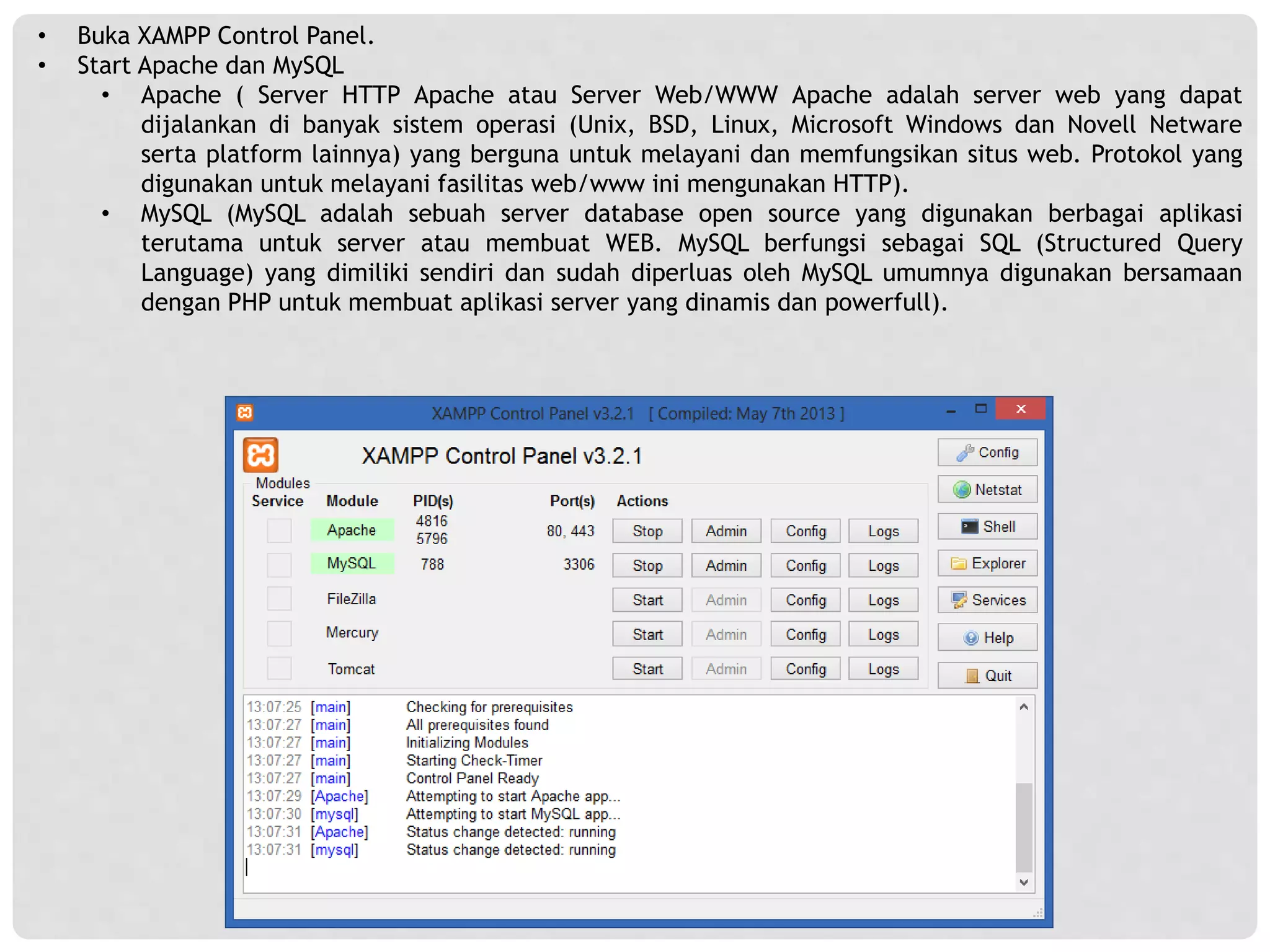Viewport: 1270px width, 952px height.
Task: Open MySQL Config menu
Action: 806,565
